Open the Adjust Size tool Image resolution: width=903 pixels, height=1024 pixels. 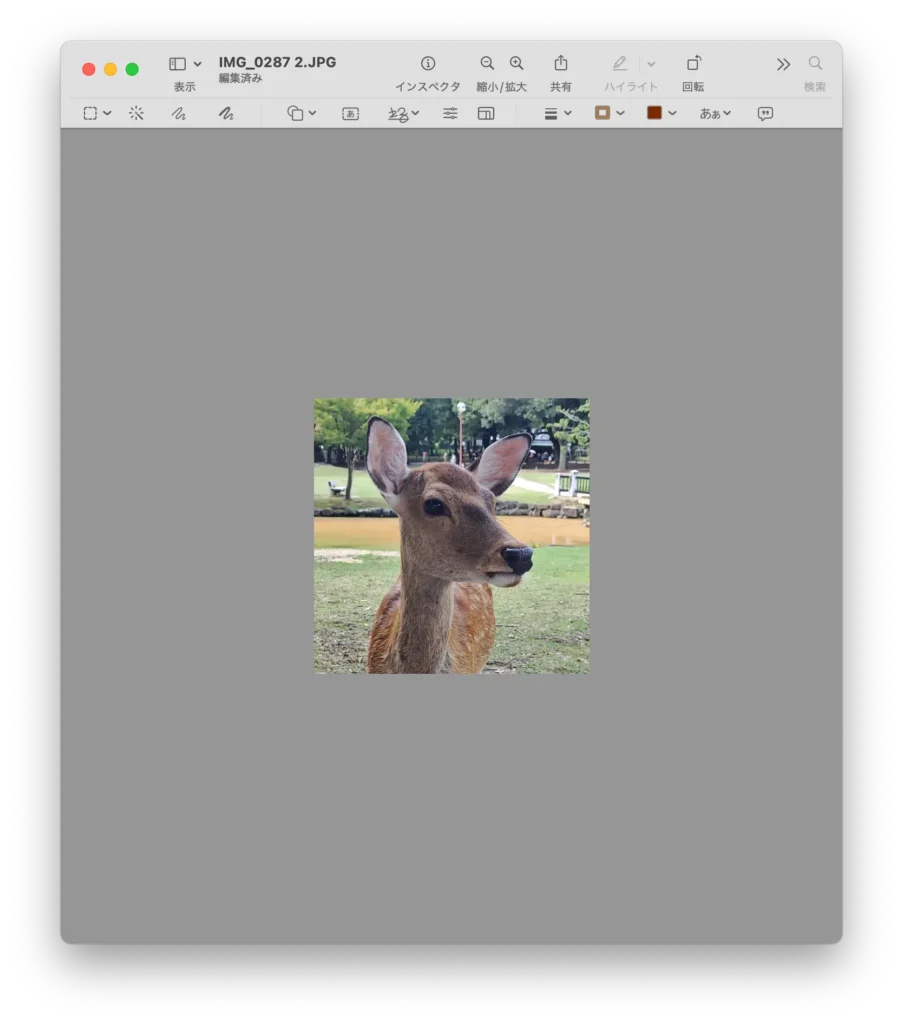(486, 113)
